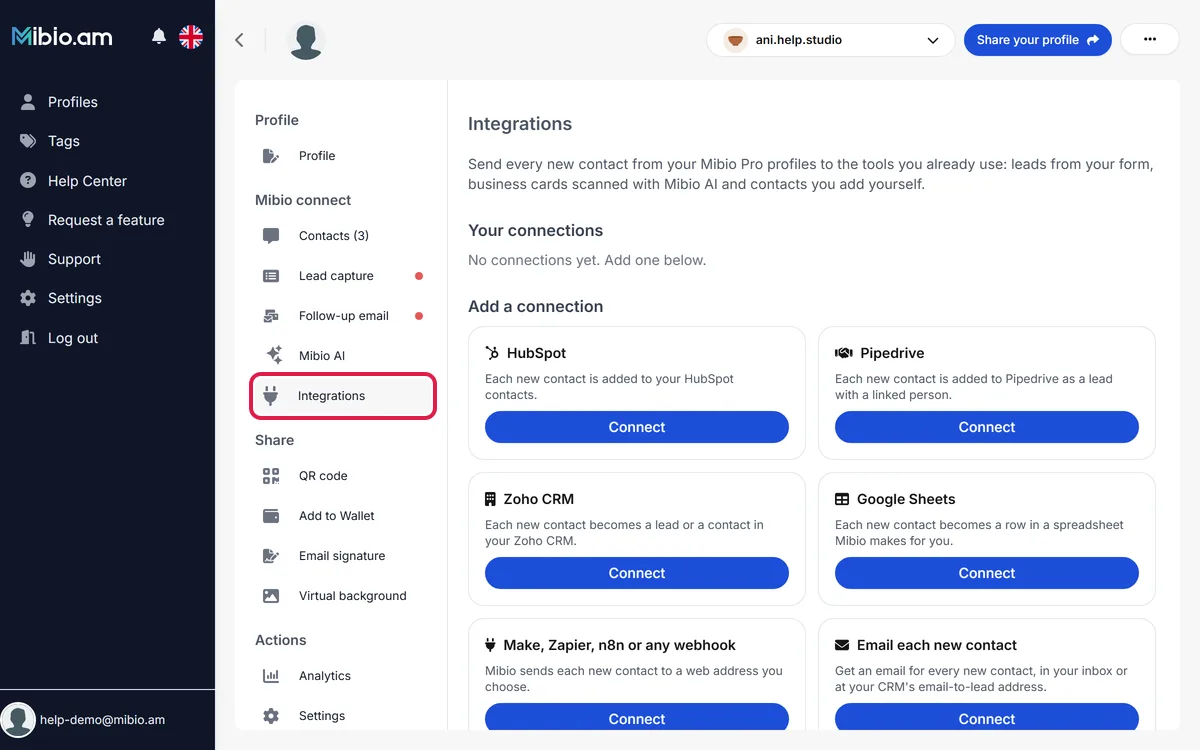This screenshot has height=750, width=1200.
Task: Click the QR code icon
Action: pyautogui.click(x=271, y=476)
